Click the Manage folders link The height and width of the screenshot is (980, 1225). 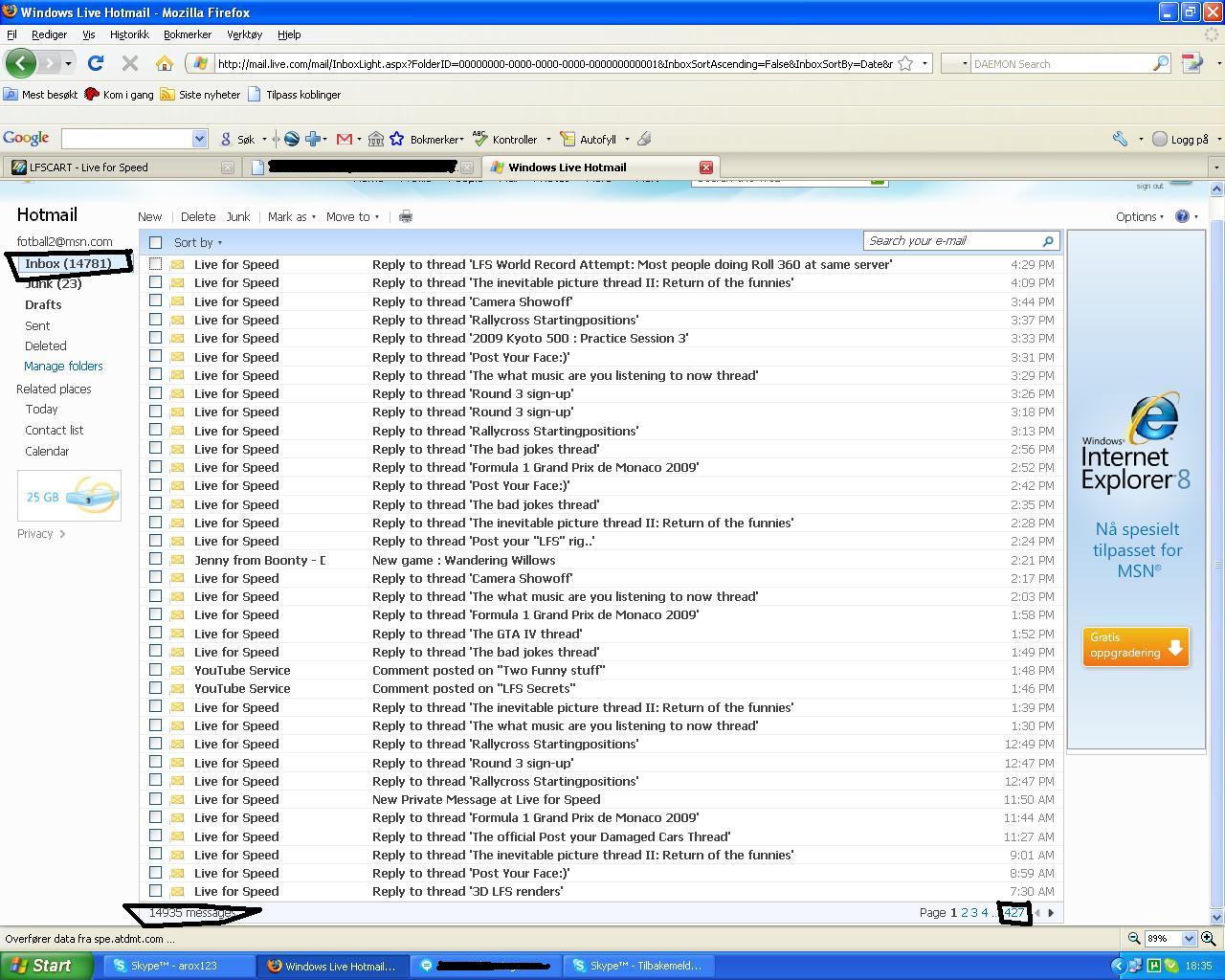pos(63,366)
